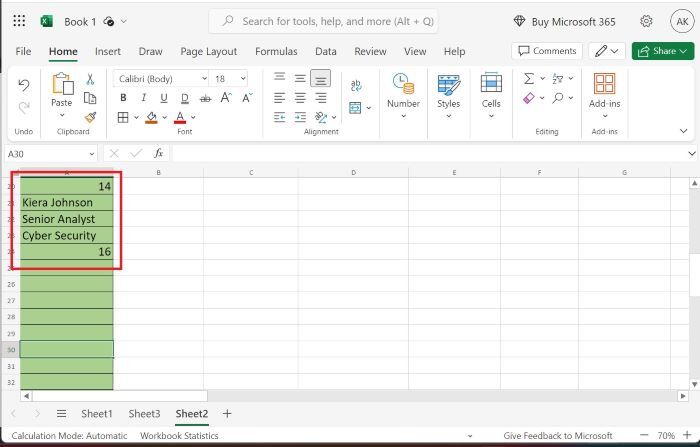Click the yellow Fill Color bucket
This screenshot has height=447, width=700.
(151, 117)
